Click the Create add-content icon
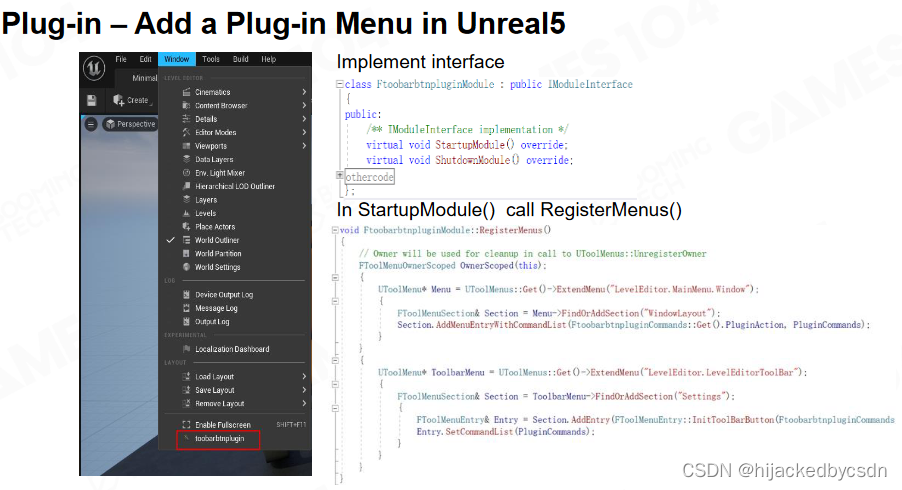This screenshot has height=490, width=902. tap(119, 100)
